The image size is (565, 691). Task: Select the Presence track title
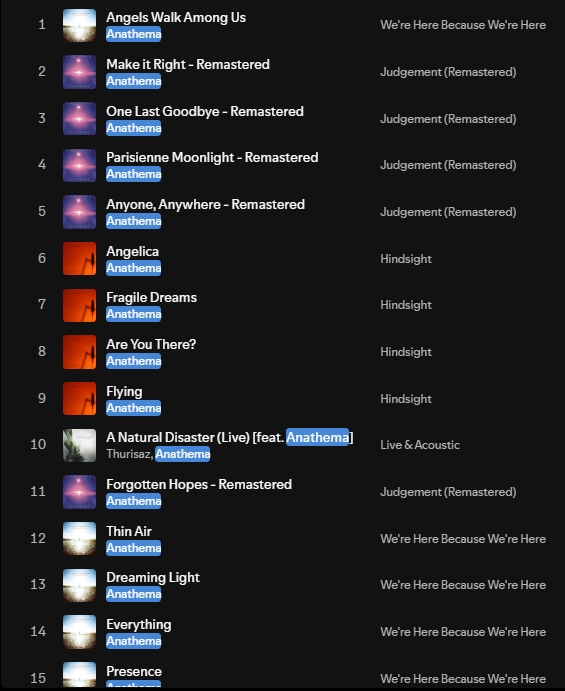134,671
